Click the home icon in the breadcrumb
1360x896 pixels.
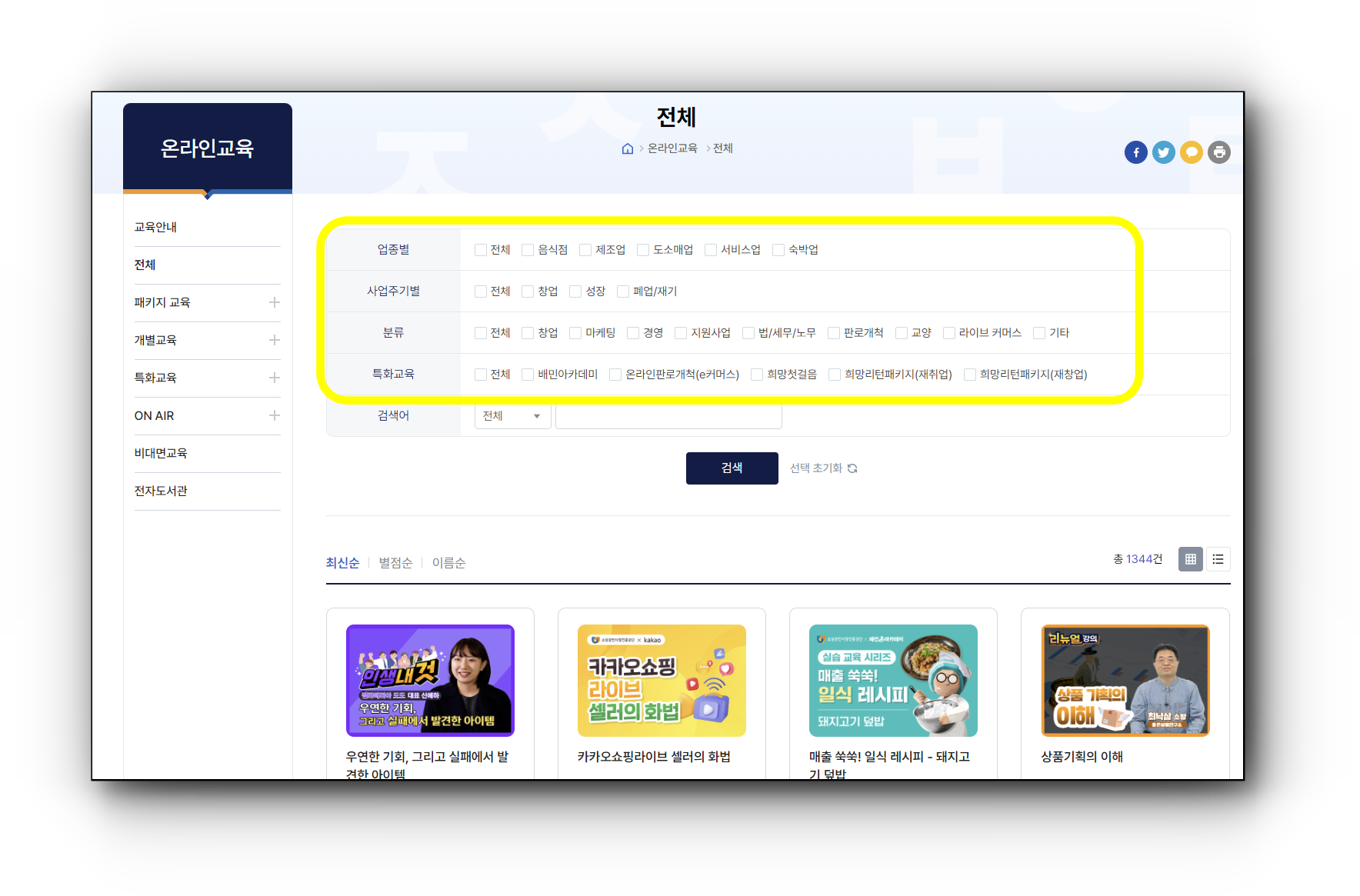point(627,148)
